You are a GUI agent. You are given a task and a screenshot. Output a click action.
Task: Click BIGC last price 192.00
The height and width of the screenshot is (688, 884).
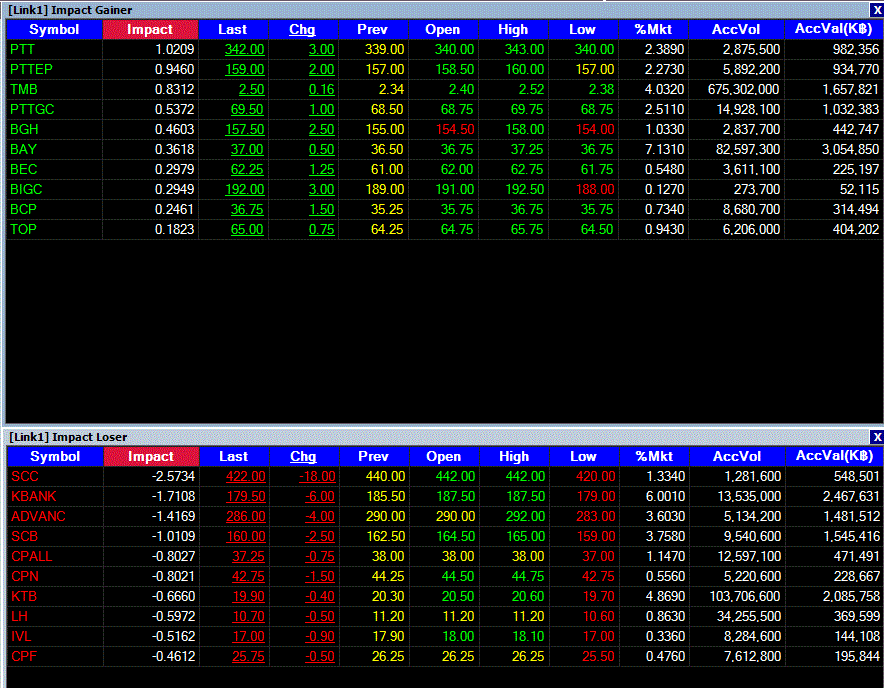244,189
